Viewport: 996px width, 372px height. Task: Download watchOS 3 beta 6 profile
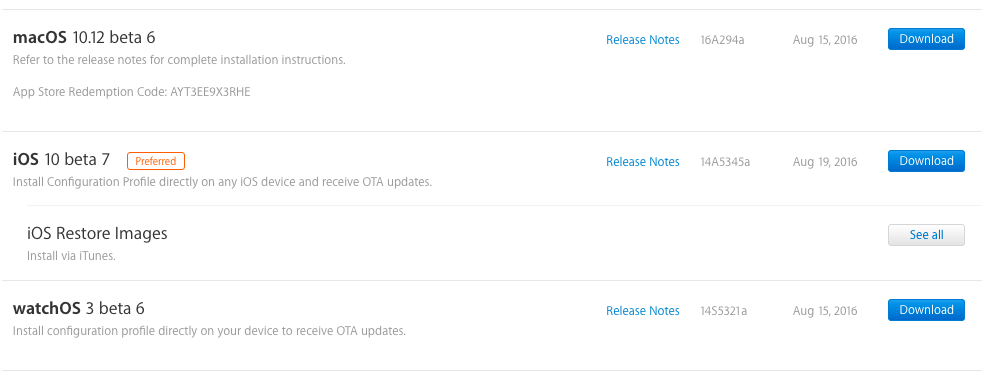(x=926, y=310)
